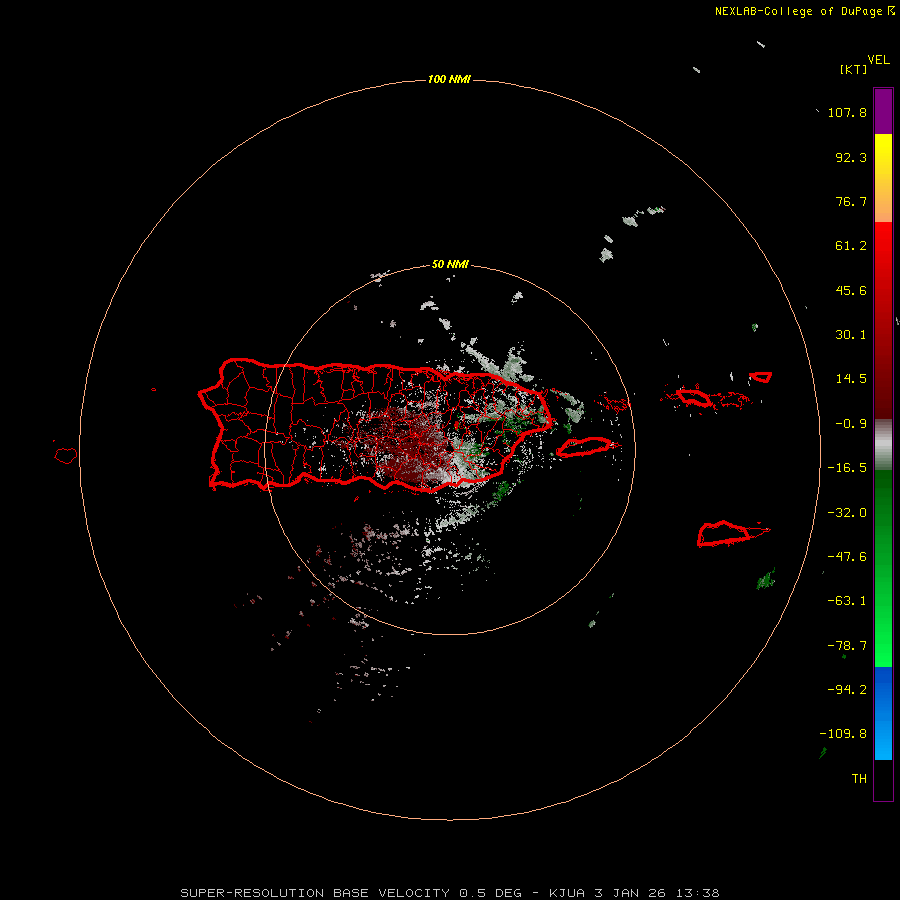Click the 14.5 velocity scale value
The width and height of the screenshot is (900, 900).
tap(851, 379)
